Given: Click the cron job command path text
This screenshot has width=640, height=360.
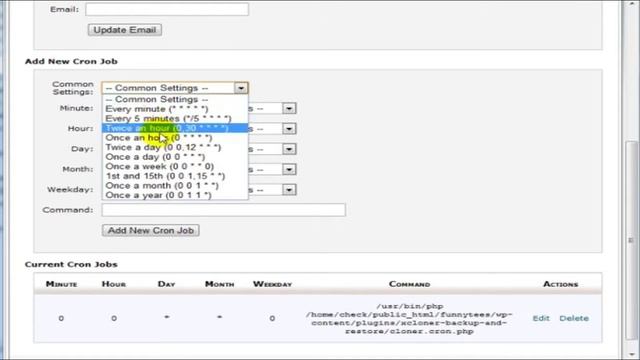Looking at the screenshot, I should click(409, 318).
